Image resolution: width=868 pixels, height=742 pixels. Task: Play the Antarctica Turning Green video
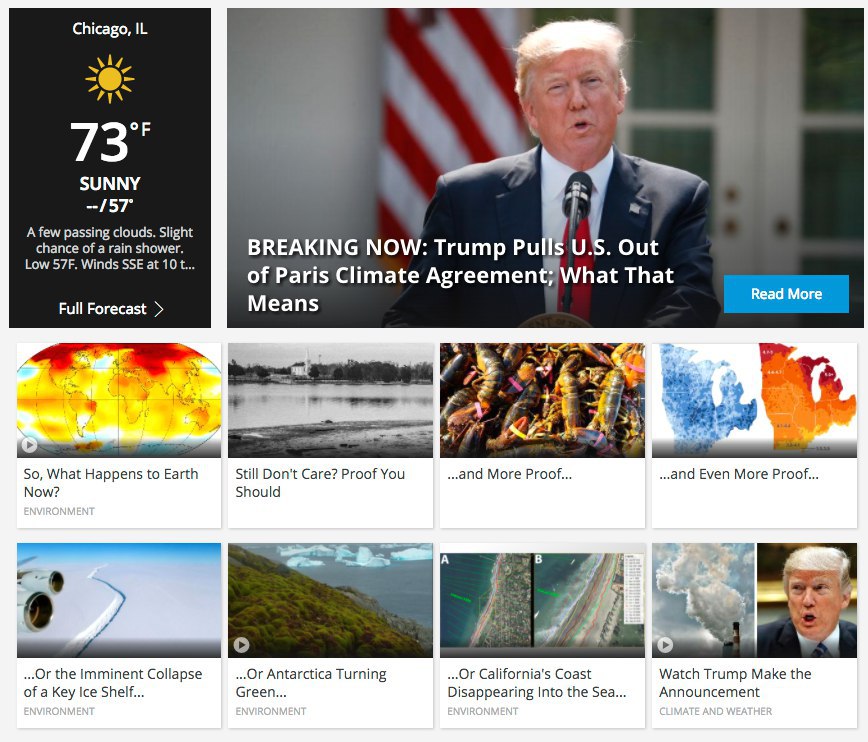241,645
